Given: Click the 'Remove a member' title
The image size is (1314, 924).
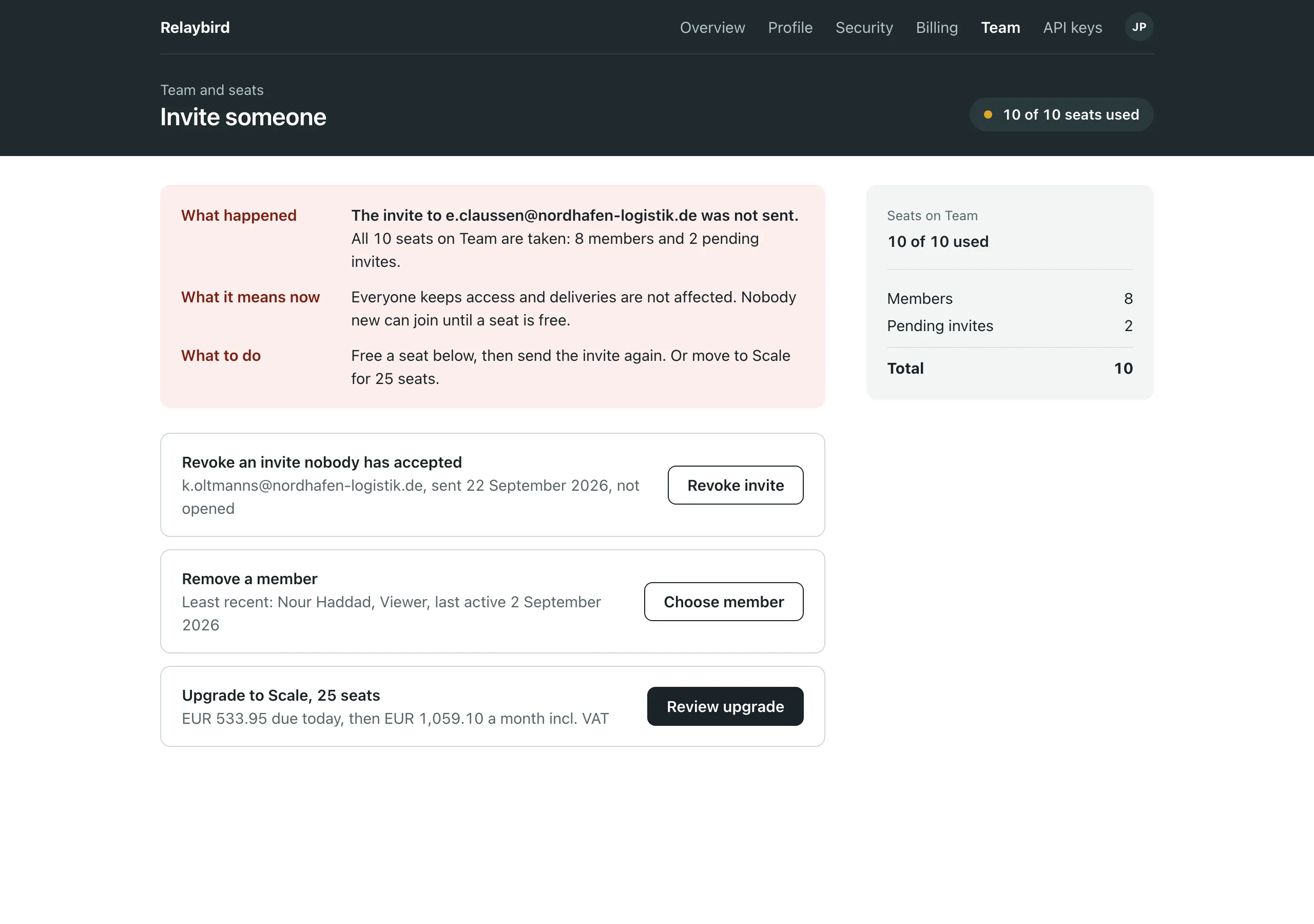Looking at the screenshot, I should (249, 579).
